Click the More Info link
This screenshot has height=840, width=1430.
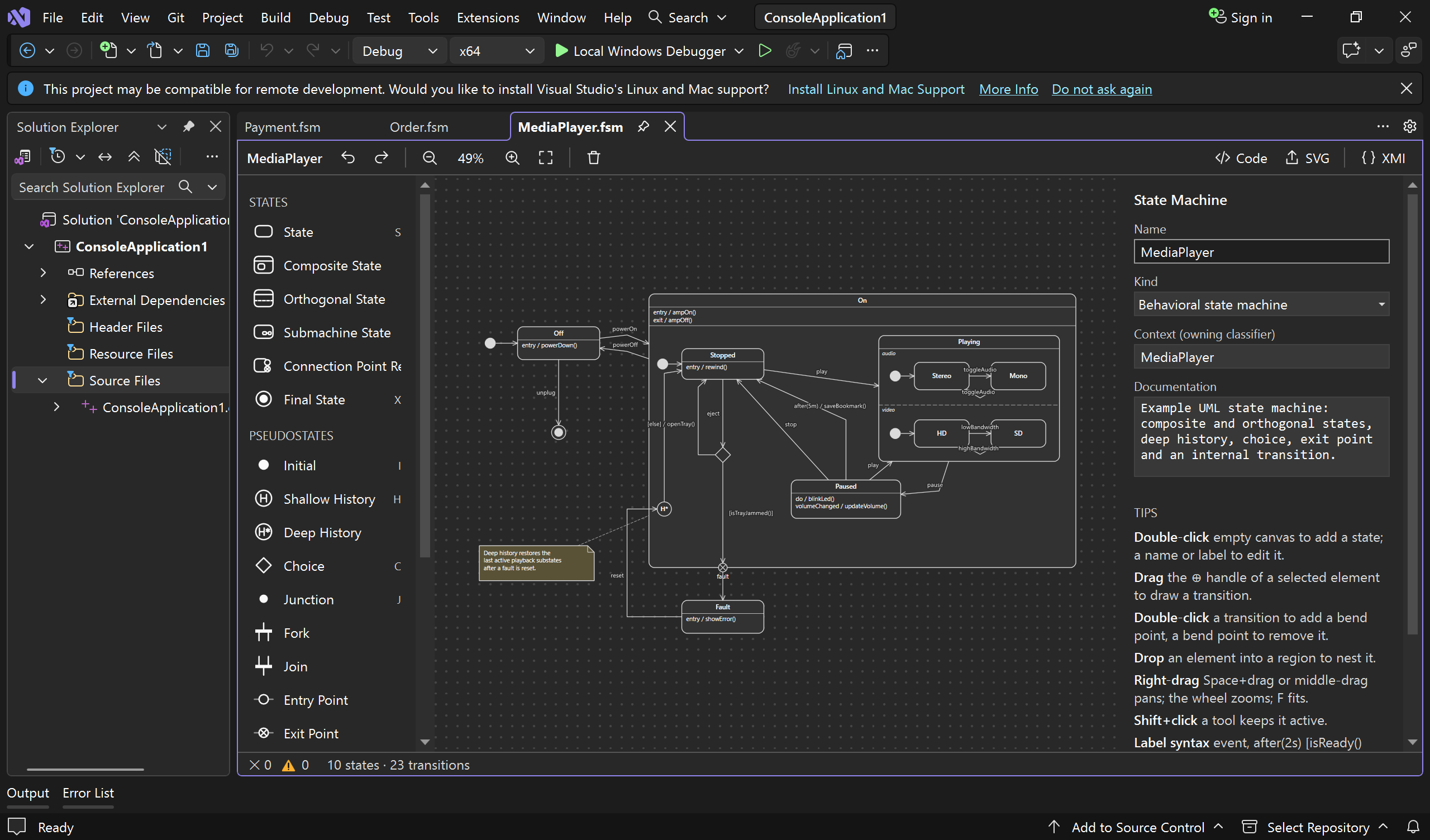coord(1008,89)
